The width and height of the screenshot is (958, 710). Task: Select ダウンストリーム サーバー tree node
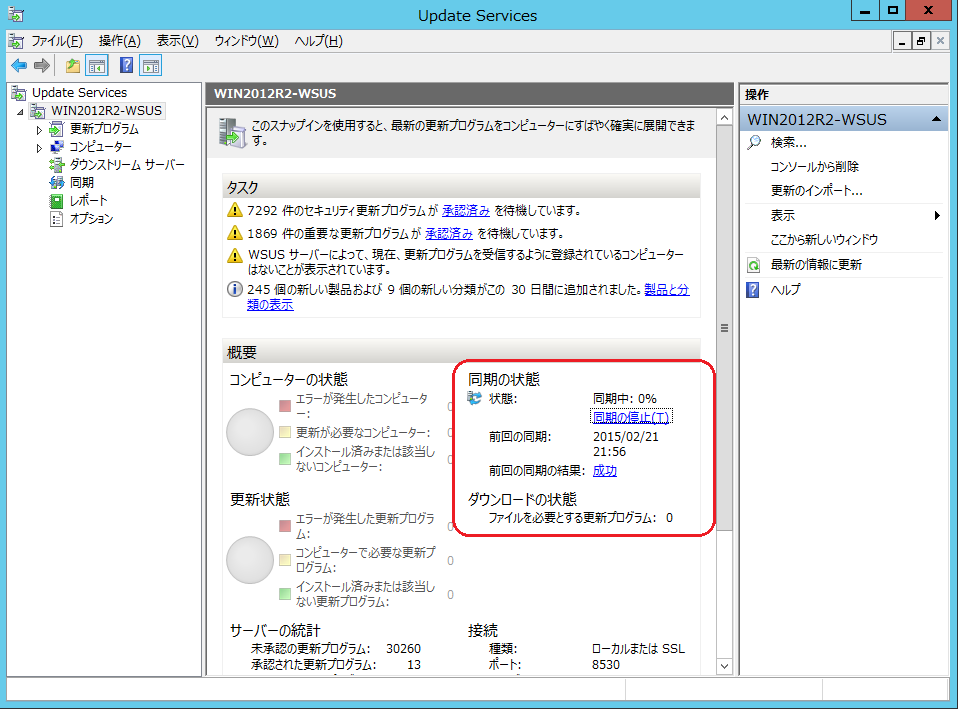126,165
